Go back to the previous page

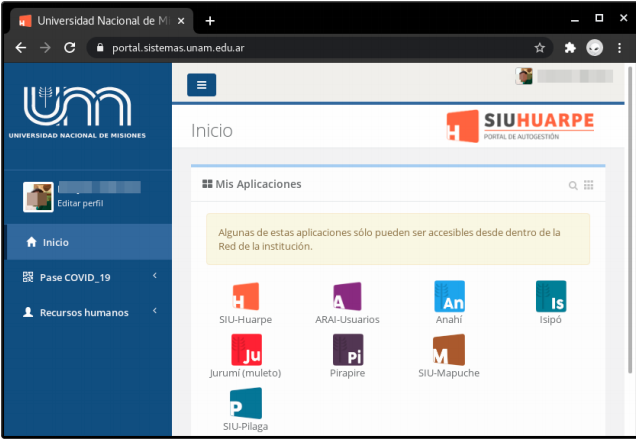tap(21, 48)
